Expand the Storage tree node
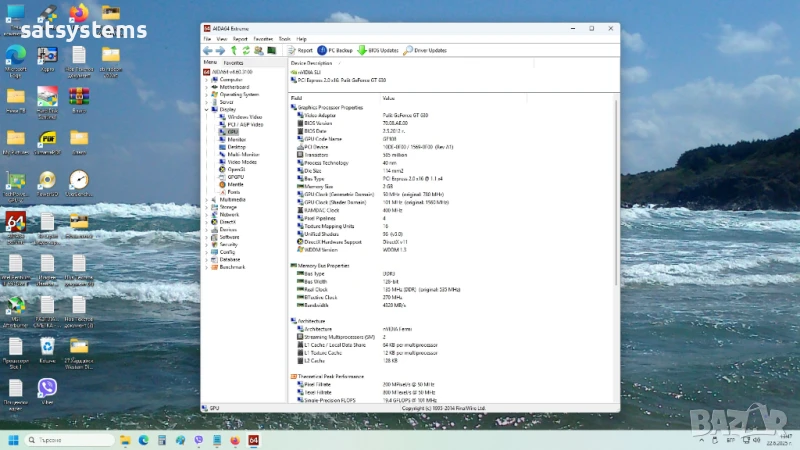 click(x=207, y=207)
